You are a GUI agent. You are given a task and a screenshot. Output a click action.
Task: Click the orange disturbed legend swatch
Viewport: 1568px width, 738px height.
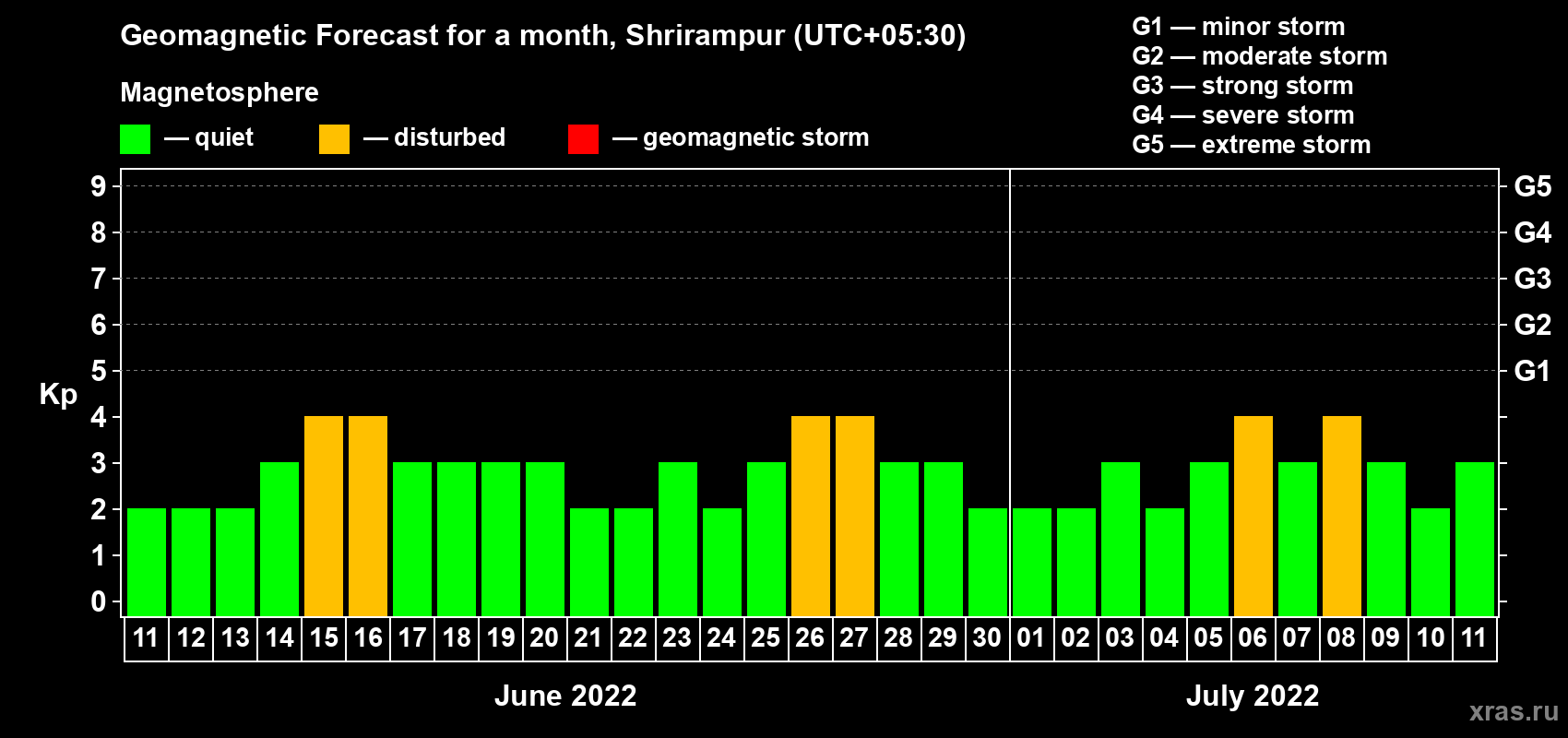click(334, 139)
